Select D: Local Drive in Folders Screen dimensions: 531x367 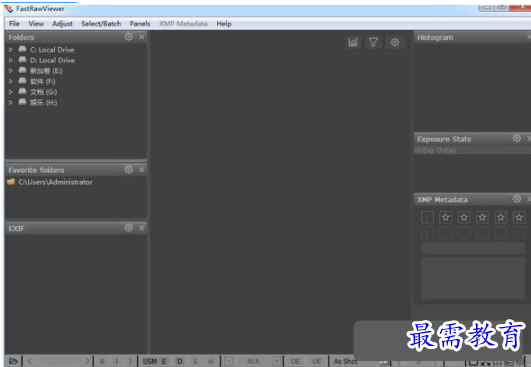tap(52, 60)
